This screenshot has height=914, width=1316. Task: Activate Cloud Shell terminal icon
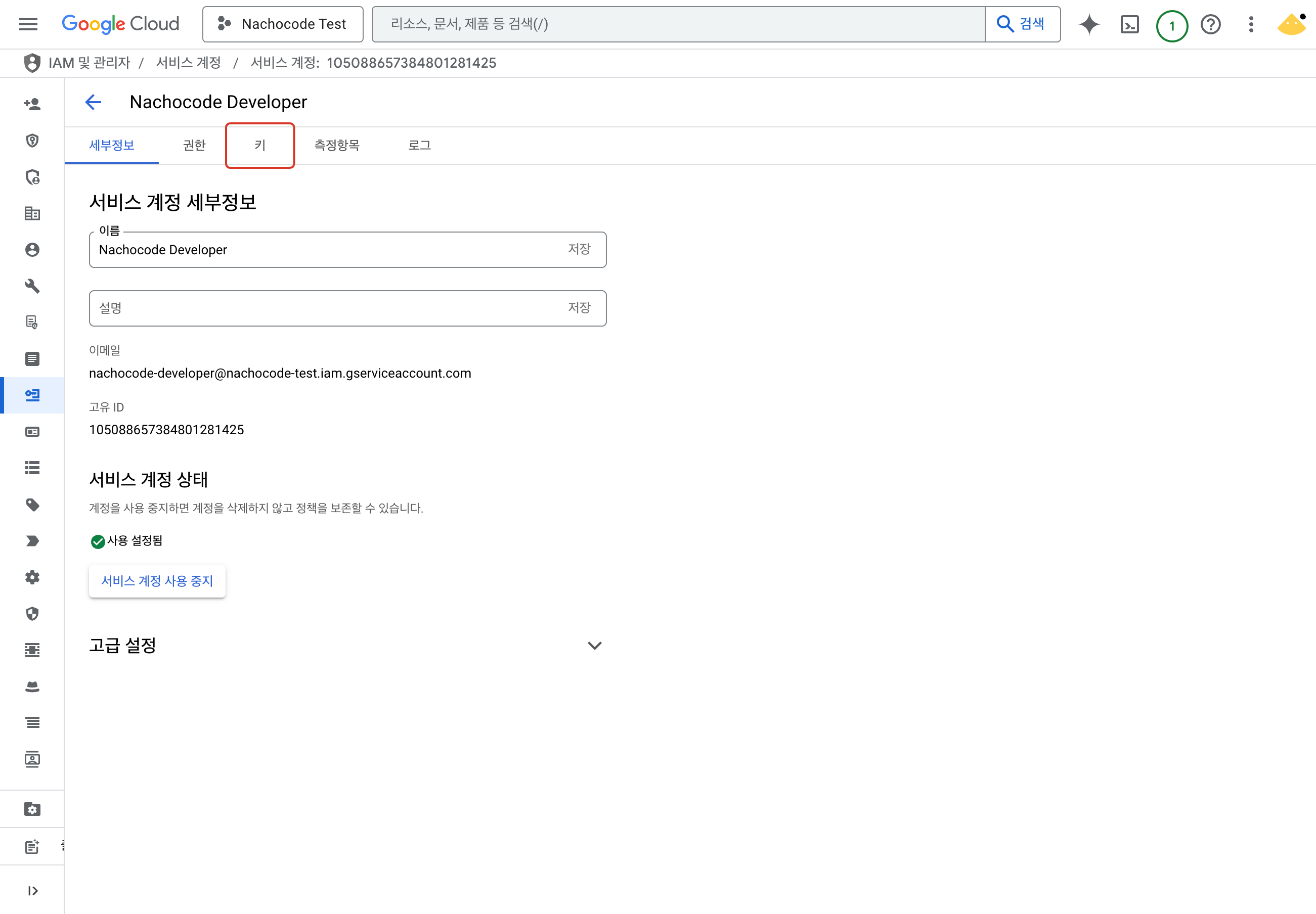click(x=1129, y=25)
